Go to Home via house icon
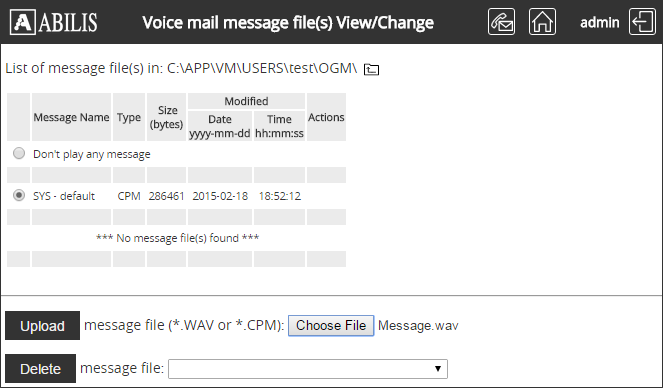Image resolution: width=663 pixels, height=388 pixels. click(x=542, y=22)
